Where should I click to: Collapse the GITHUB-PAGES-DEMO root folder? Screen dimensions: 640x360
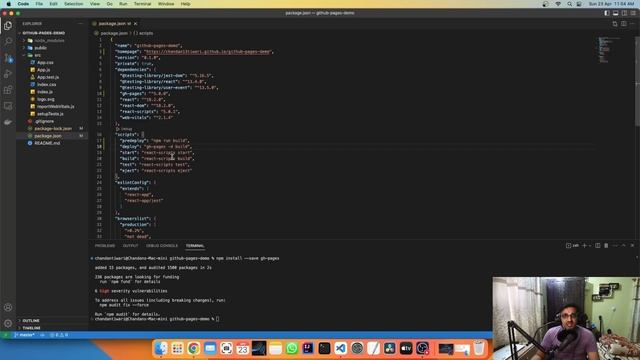coord(44,33)
